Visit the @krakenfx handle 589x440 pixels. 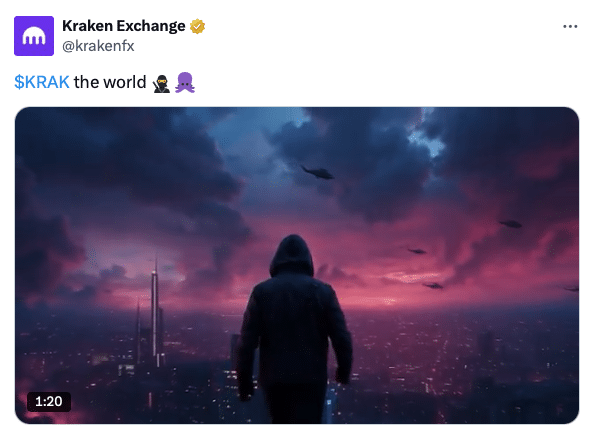(98, 46)
